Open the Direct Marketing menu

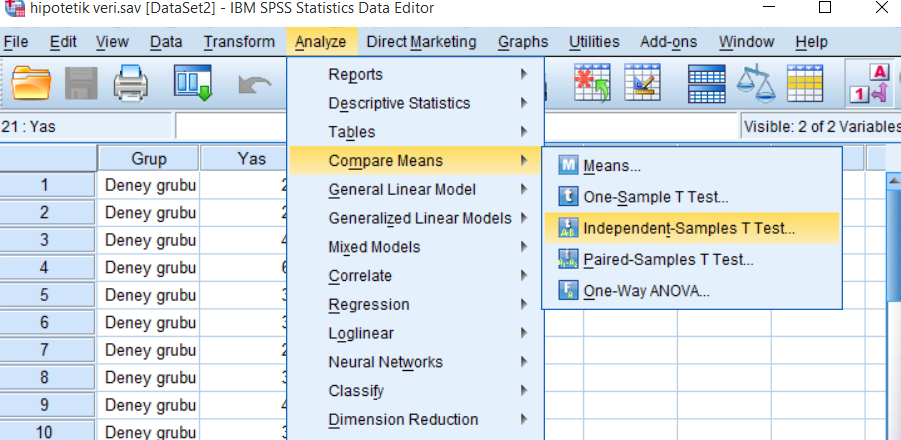pyautogui.click(x=421, y=42)
